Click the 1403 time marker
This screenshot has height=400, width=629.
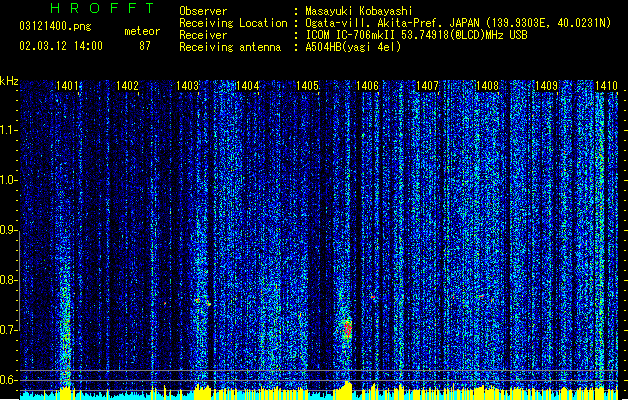tap(187, 85)
